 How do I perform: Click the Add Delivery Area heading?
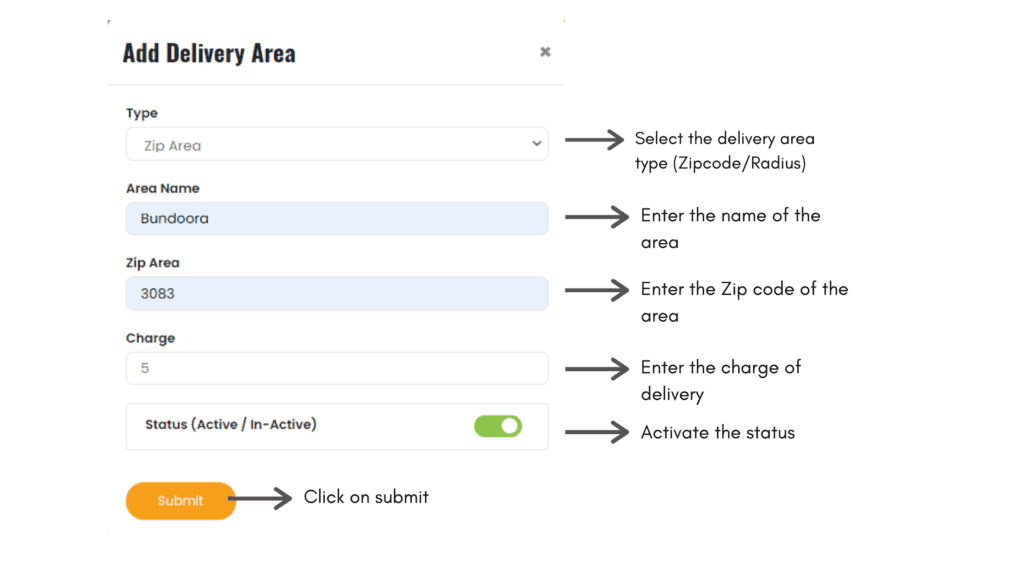click(x=209, y=54)
